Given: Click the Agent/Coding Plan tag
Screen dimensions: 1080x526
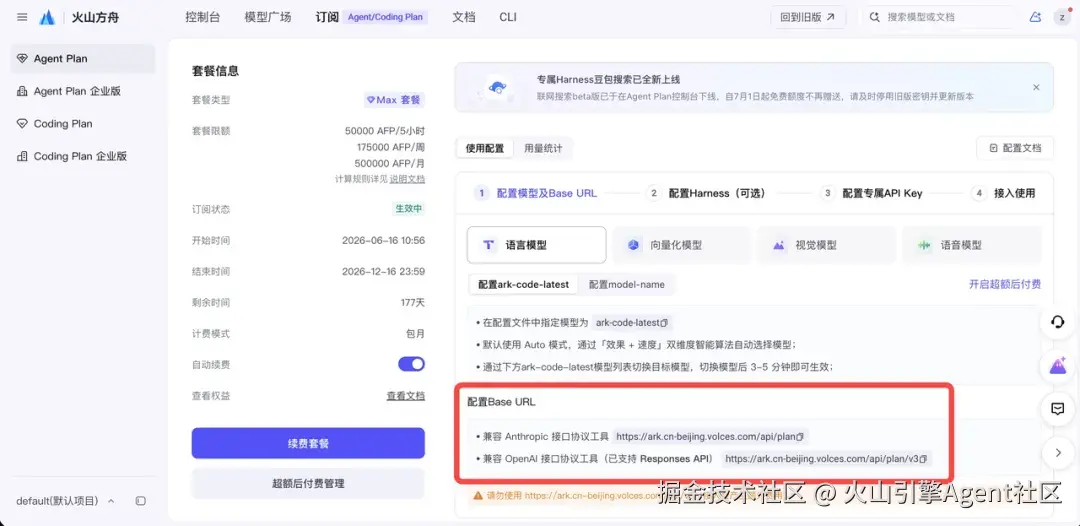Looking at the screenshot, I should pyautogui.click(x=385, y=17).
